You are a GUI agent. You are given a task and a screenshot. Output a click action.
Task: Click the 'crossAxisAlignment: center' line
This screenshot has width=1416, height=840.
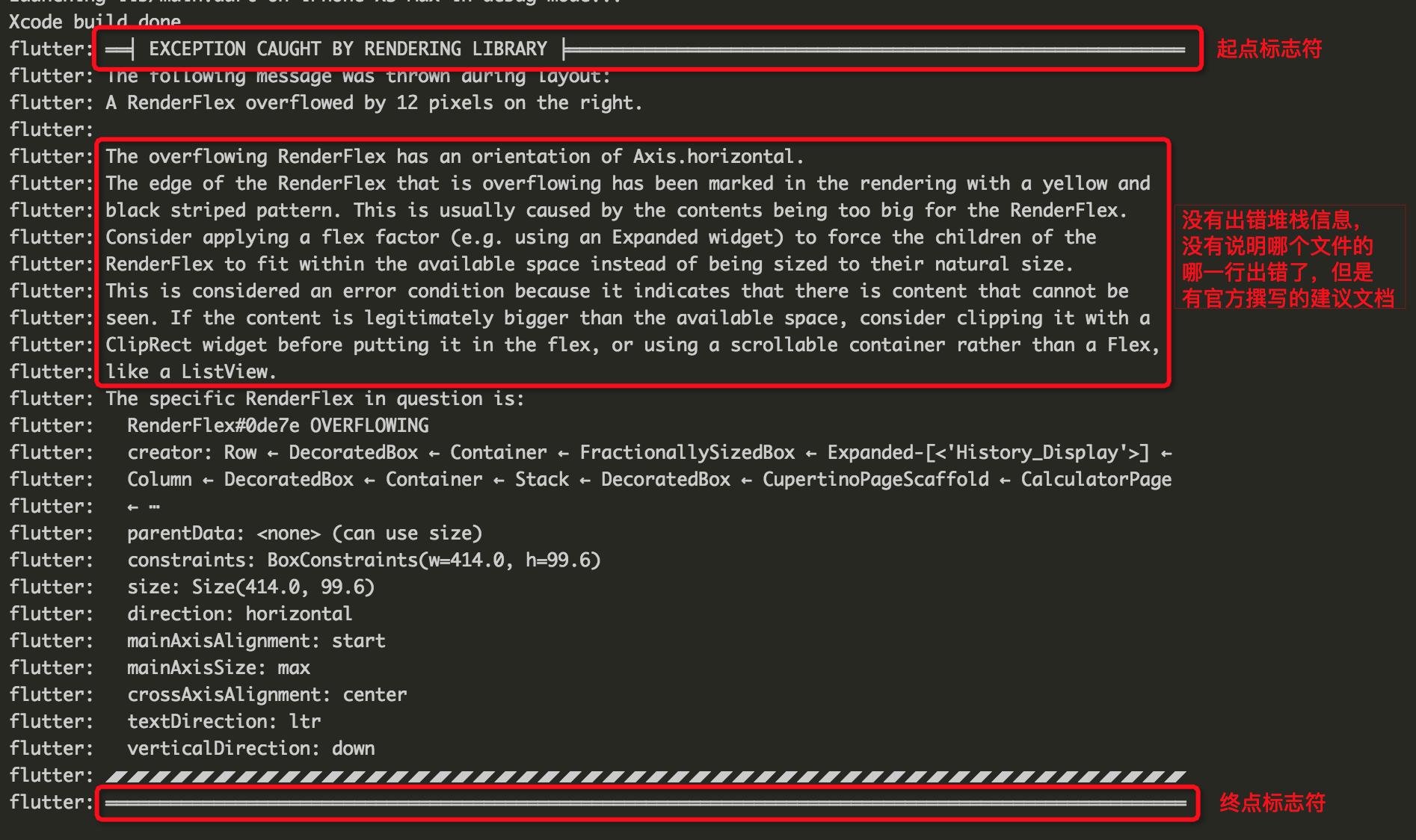267,695
